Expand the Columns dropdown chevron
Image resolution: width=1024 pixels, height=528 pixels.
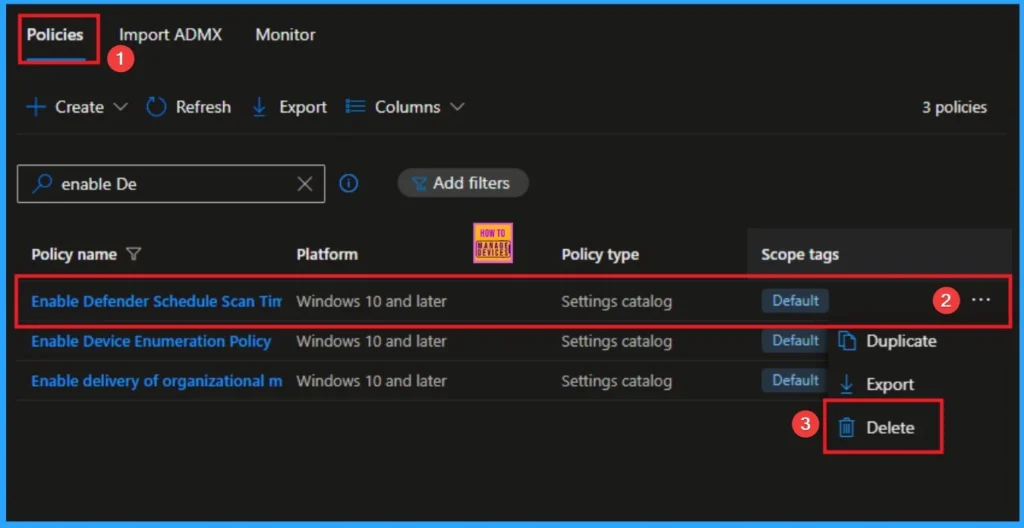[x=457, y=107]
